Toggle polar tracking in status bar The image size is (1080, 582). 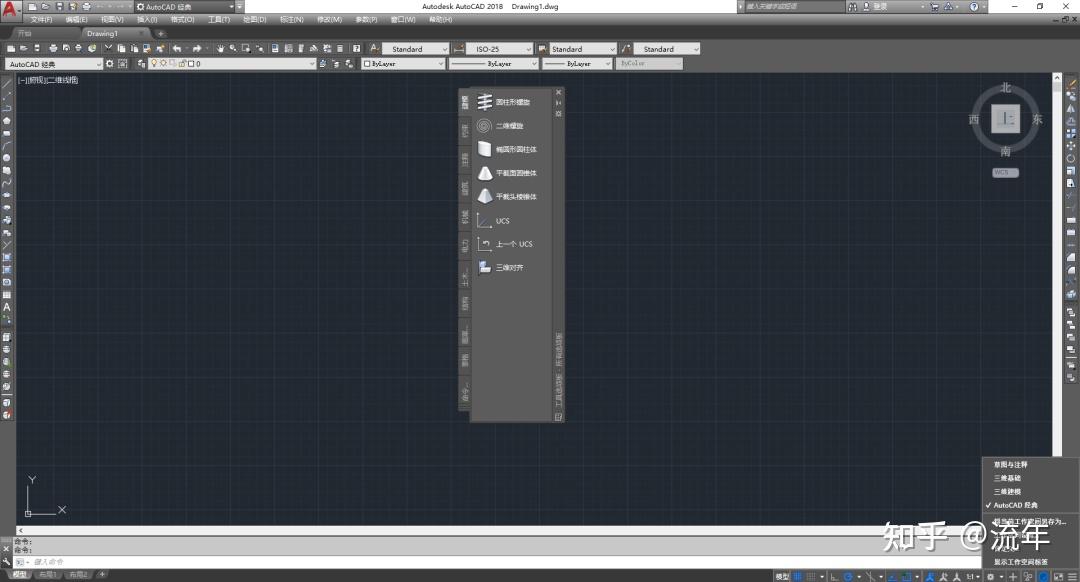(848, 576)
